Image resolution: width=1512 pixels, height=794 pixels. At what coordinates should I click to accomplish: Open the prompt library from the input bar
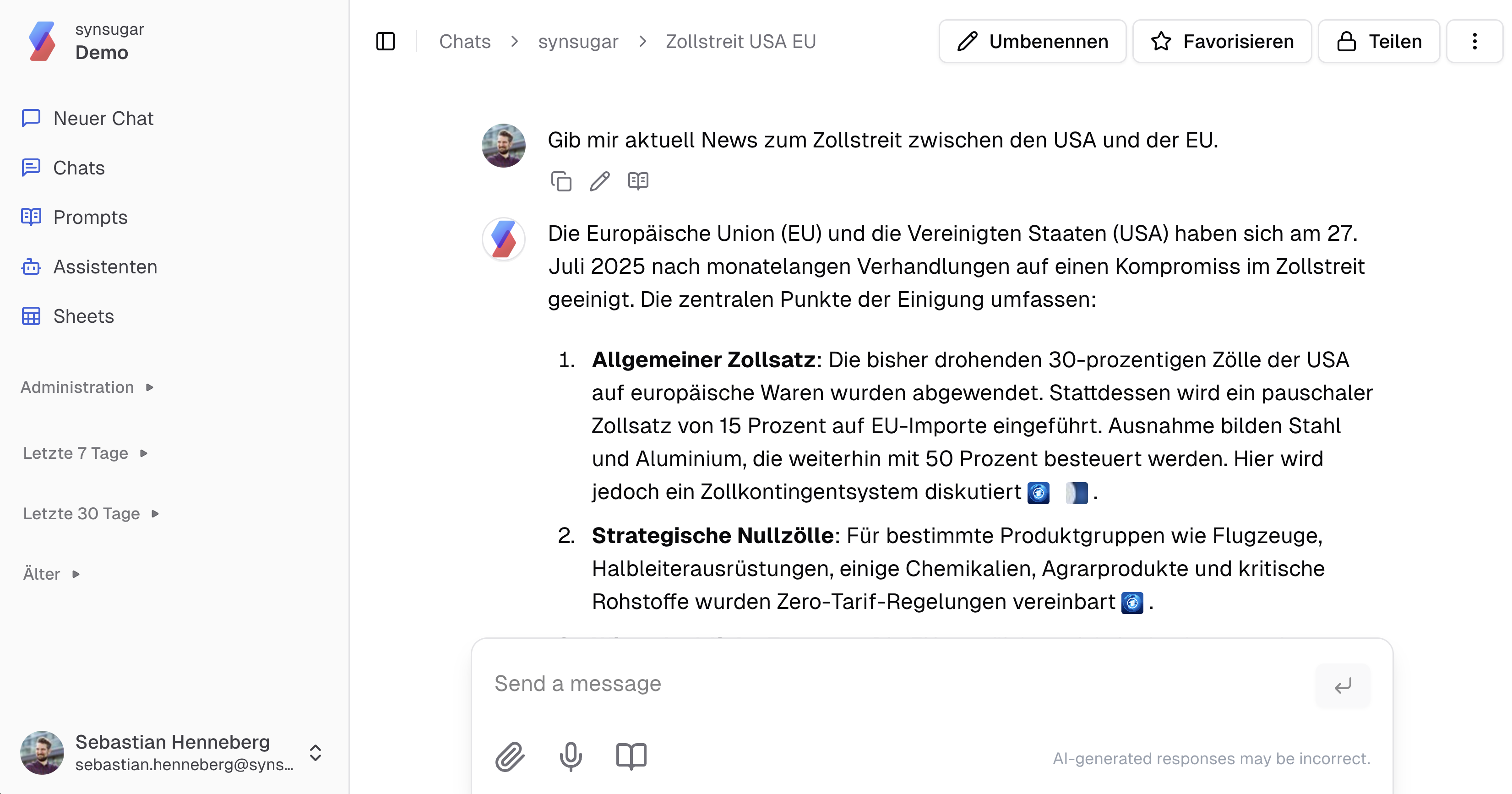[631, 757]
